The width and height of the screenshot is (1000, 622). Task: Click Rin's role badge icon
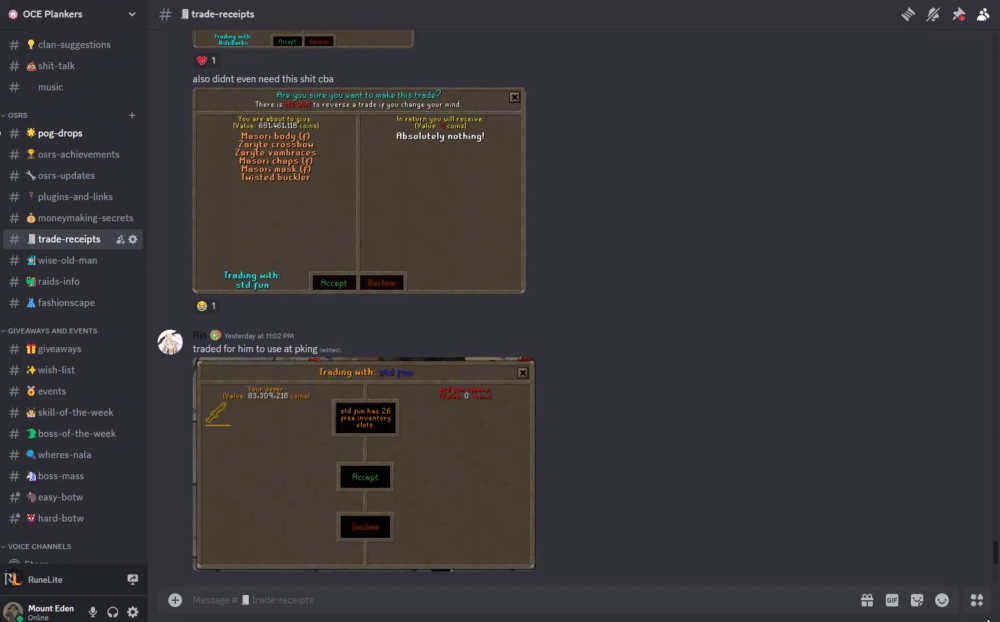216,336
